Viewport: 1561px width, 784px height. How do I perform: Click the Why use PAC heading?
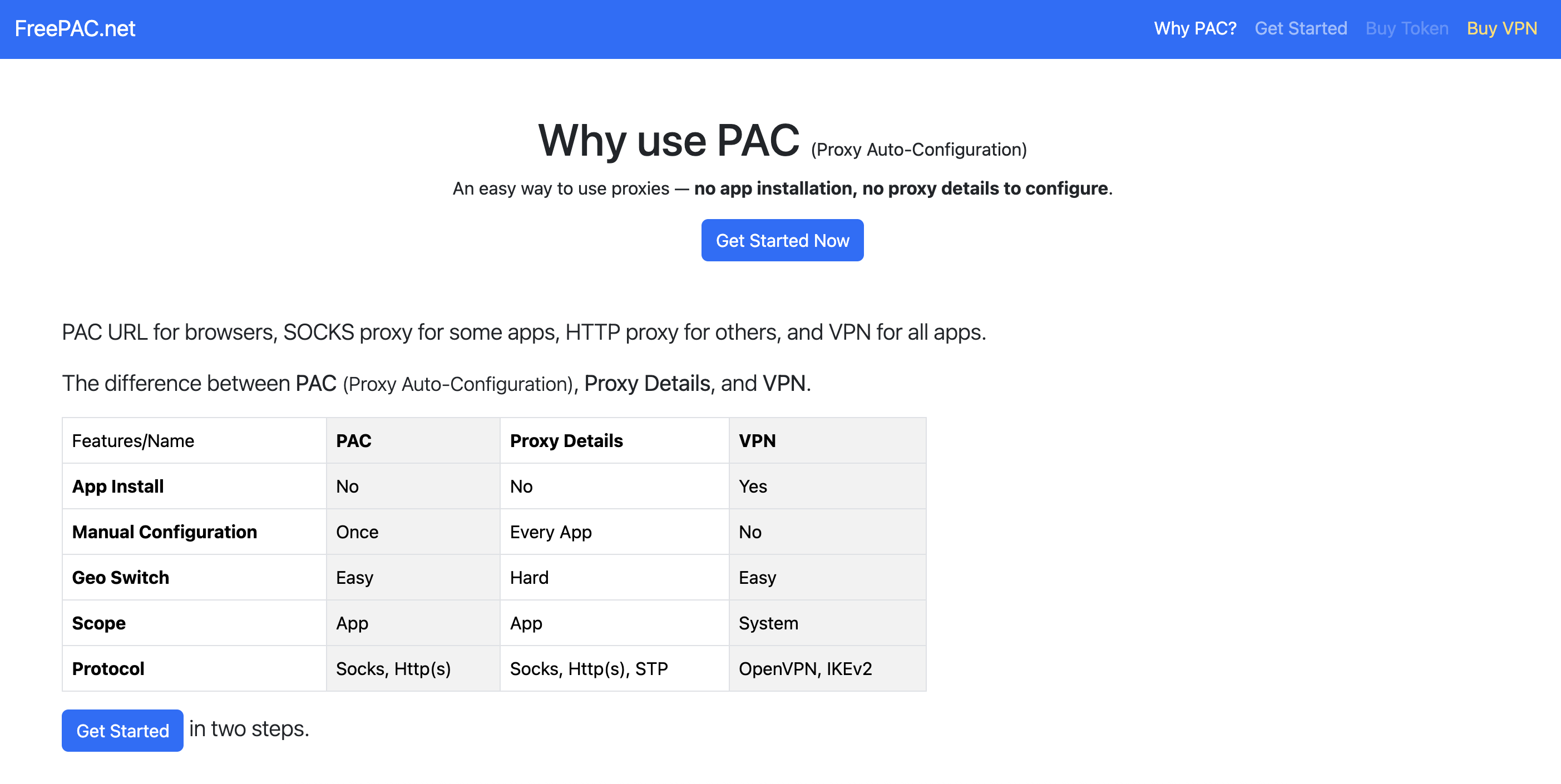pos(669,141)
